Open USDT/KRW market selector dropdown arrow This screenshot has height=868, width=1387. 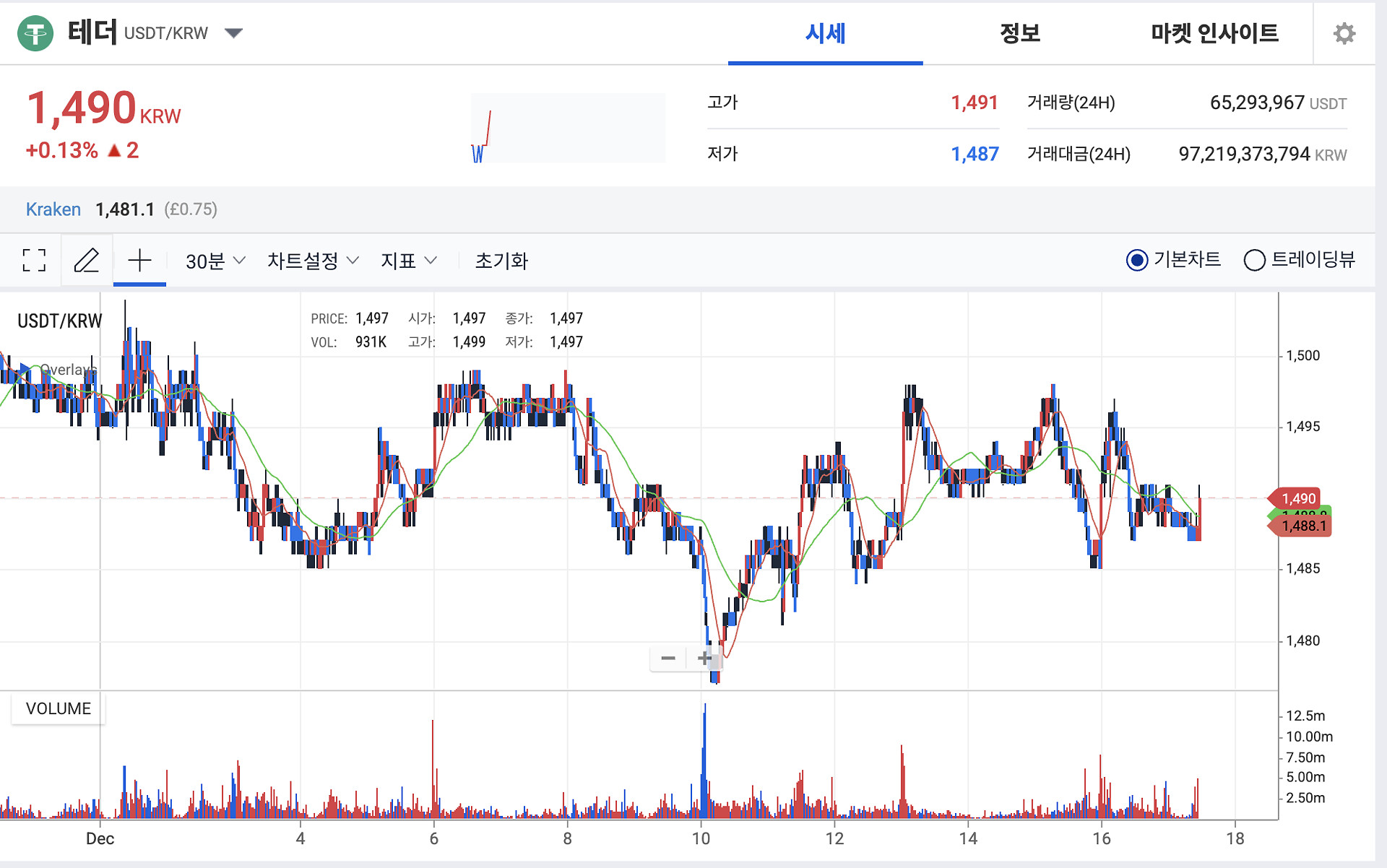coord(233,33)
